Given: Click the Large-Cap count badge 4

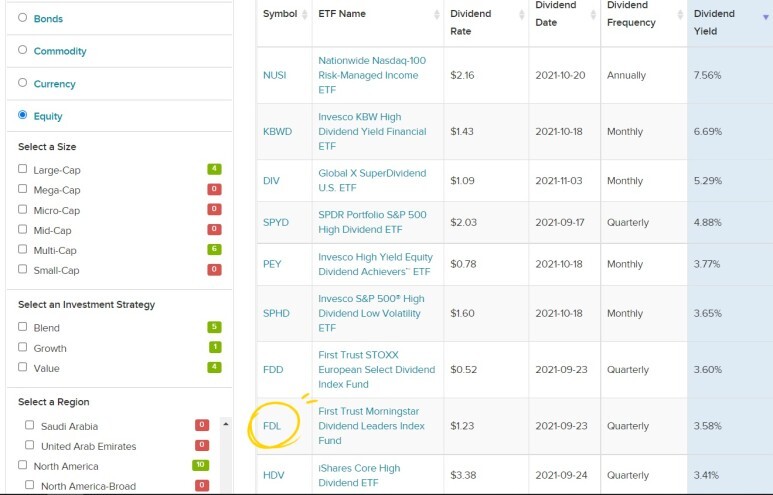Looking at the screenshot, I should click(214, 169).
